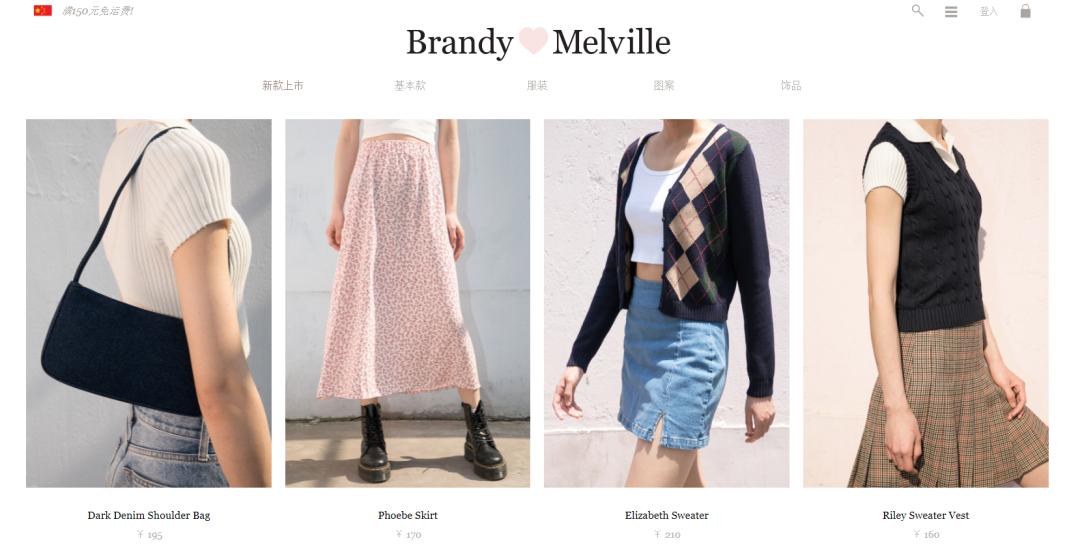Viewport: 1080px width, 556px height.
Task: View Dark Denim Shoulder Bag photo
Action: [x=149, y=303]
